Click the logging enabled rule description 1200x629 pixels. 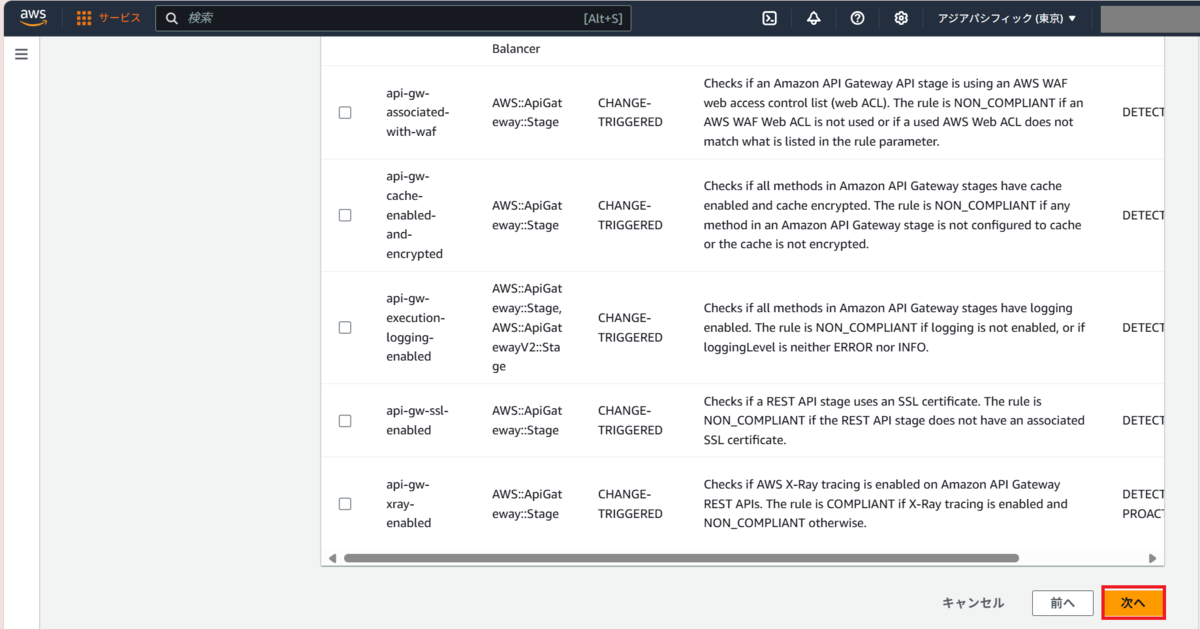(x=894, y=327)
